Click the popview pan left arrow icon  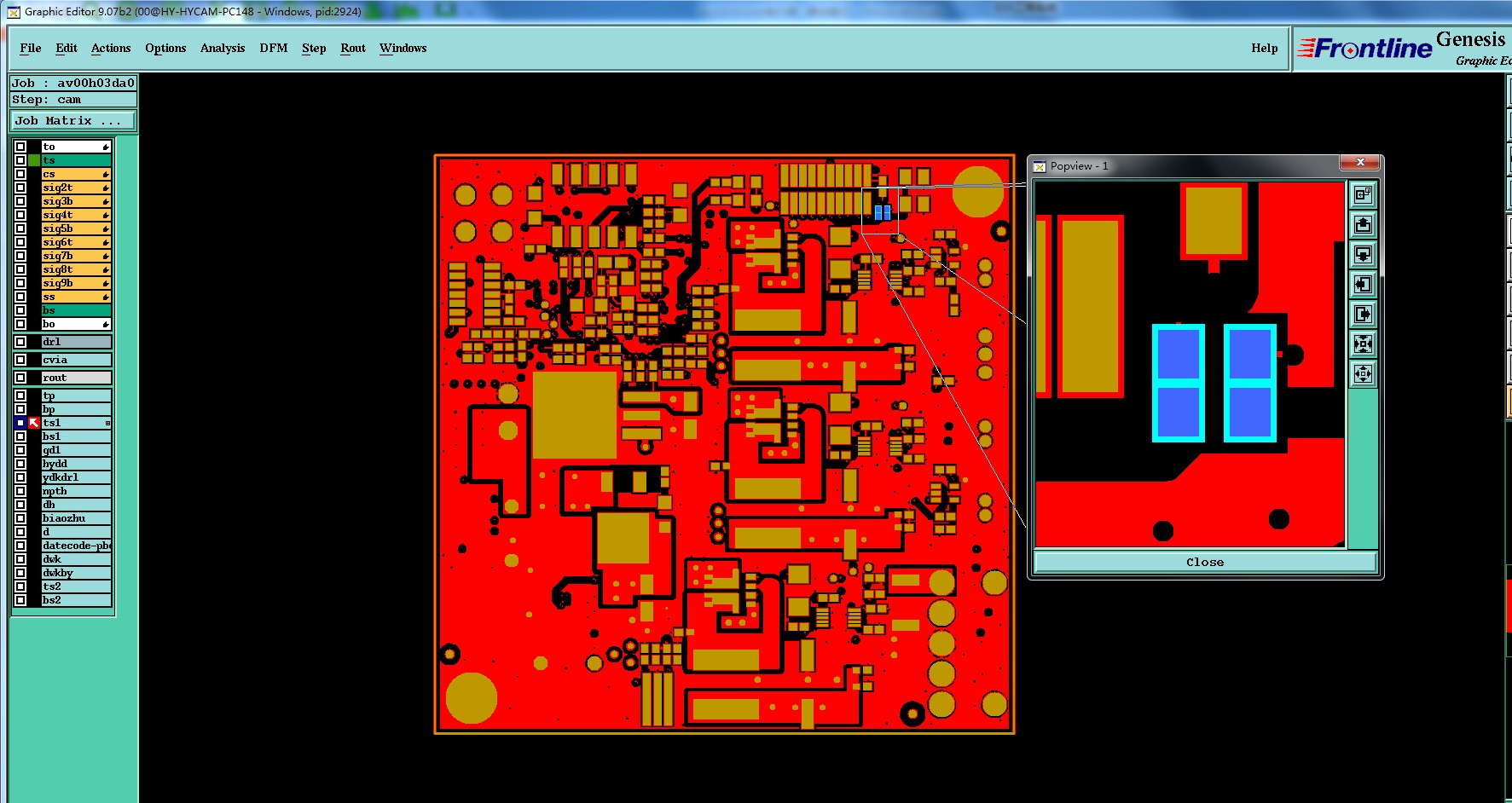coord(1363,285)
